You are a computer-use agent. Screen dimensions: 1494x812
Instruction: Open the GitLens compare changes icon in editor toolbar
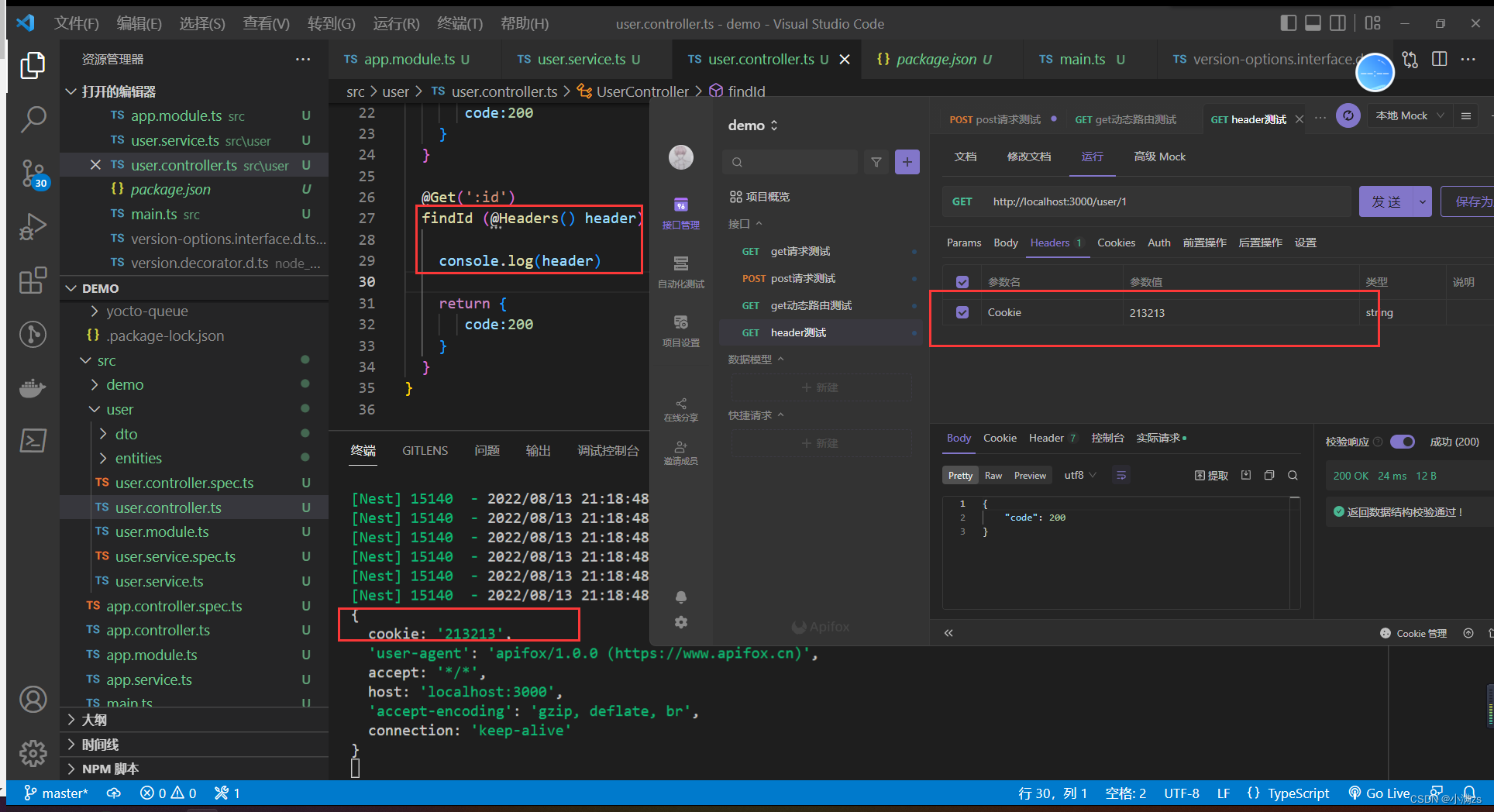[x=1410, y=60]
